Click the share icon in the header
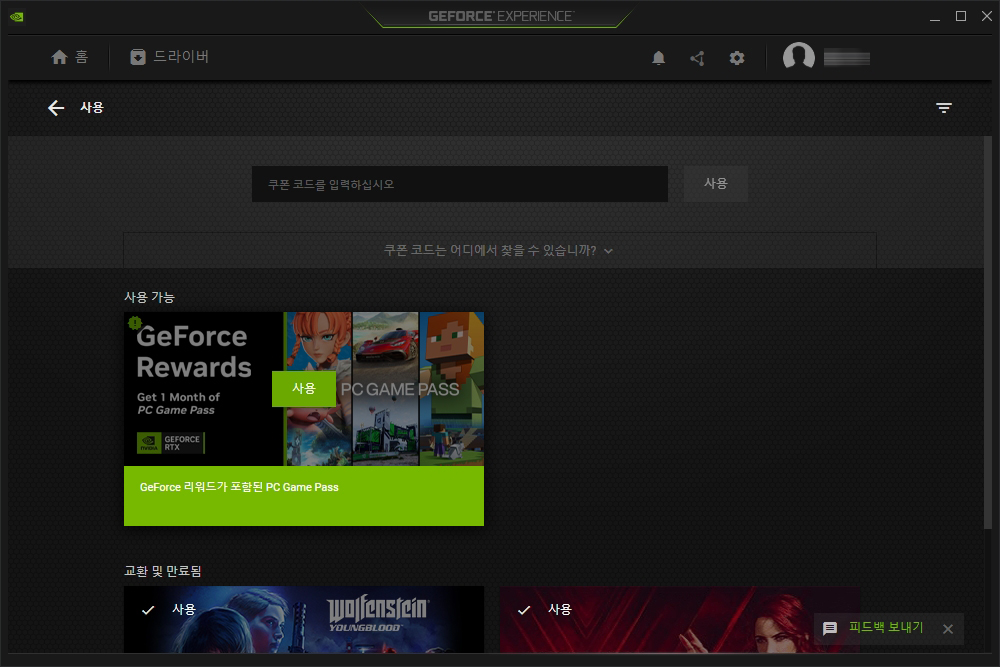The width and height of the screenshot is (1000, 667). click(698, 58)
